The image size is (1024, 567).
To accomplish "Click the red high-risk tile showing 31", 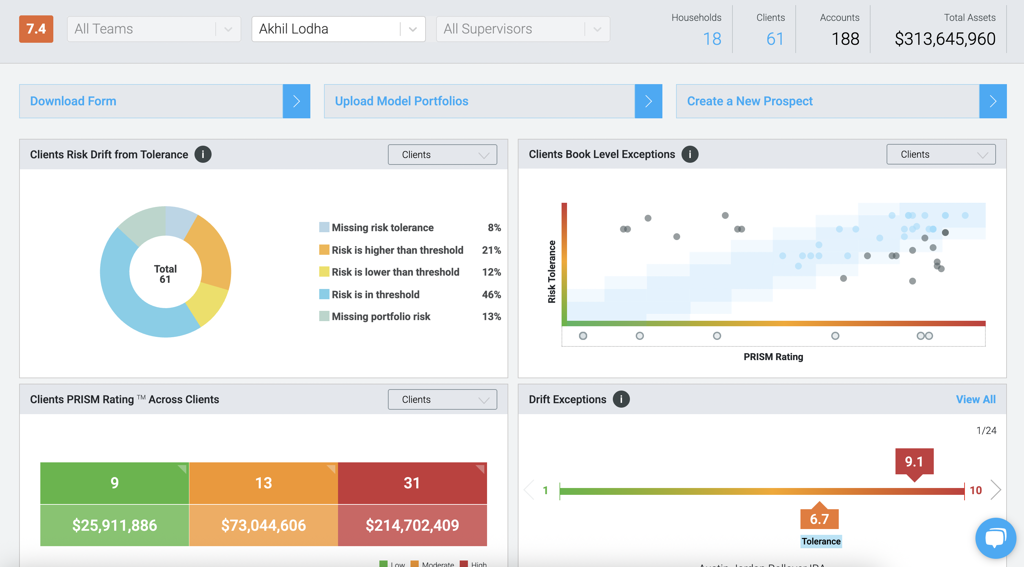I will (x=412, y=483).
